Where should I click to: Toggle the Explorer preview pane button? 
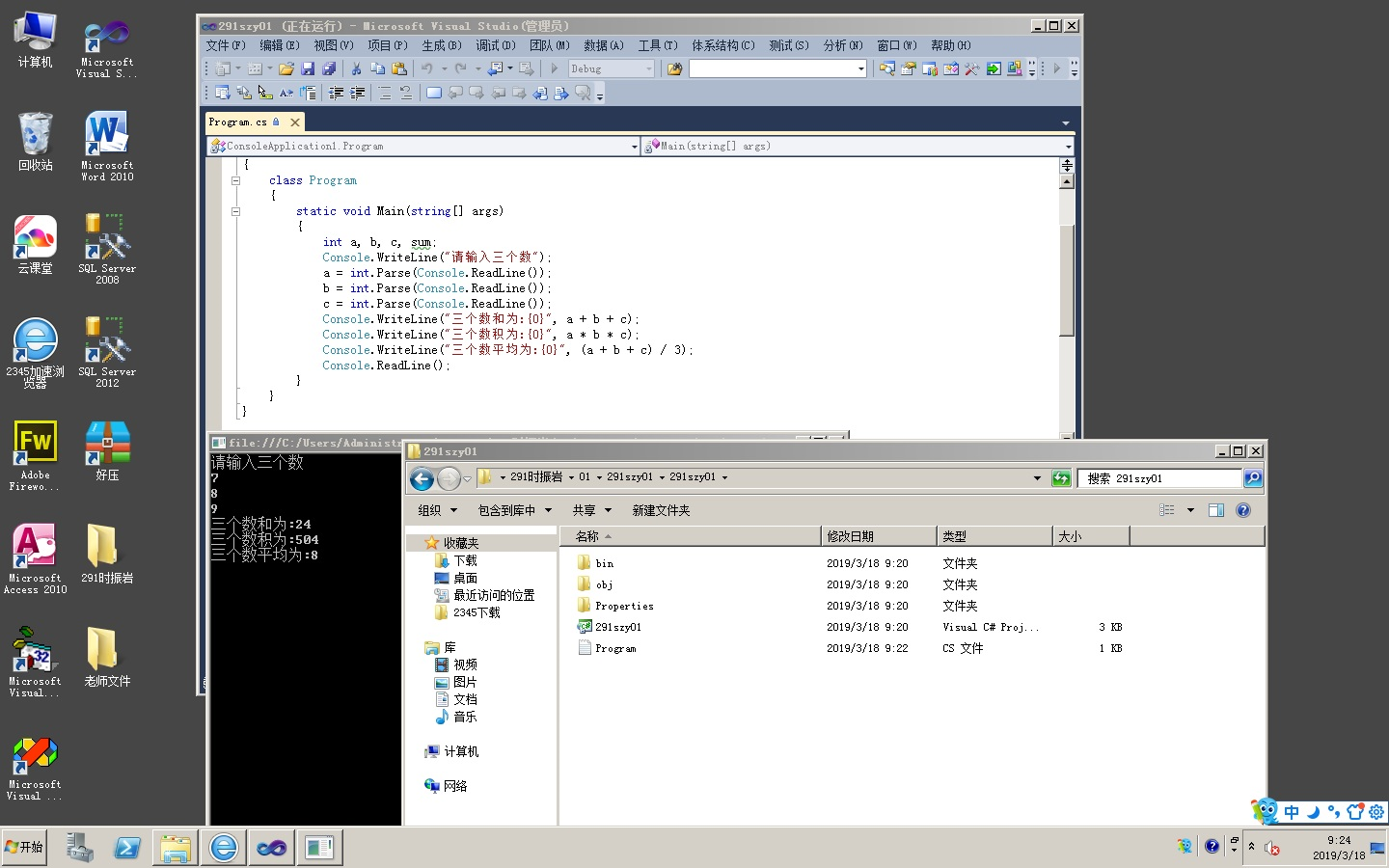point(1216,510)
